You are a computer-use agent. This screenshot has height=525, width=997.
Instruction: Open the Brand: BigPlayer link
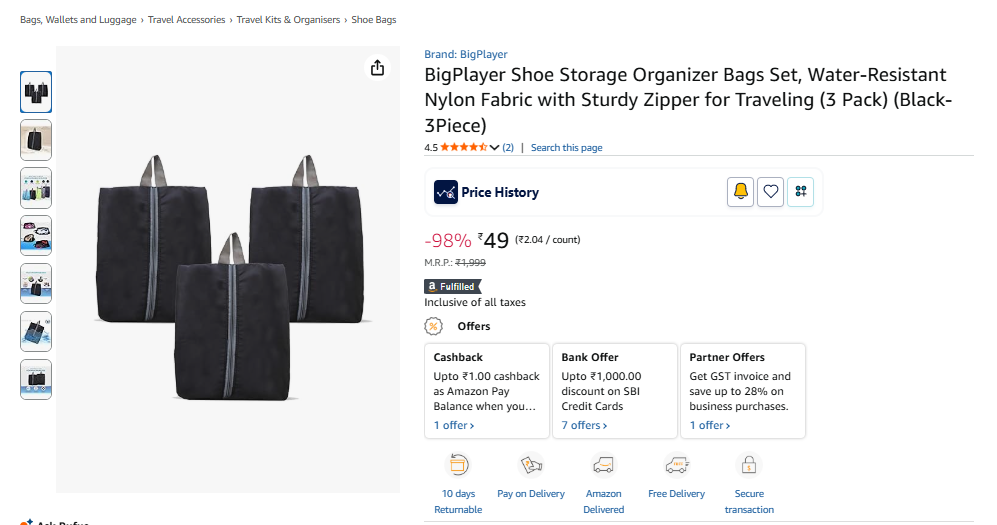(x=465, y=54)
